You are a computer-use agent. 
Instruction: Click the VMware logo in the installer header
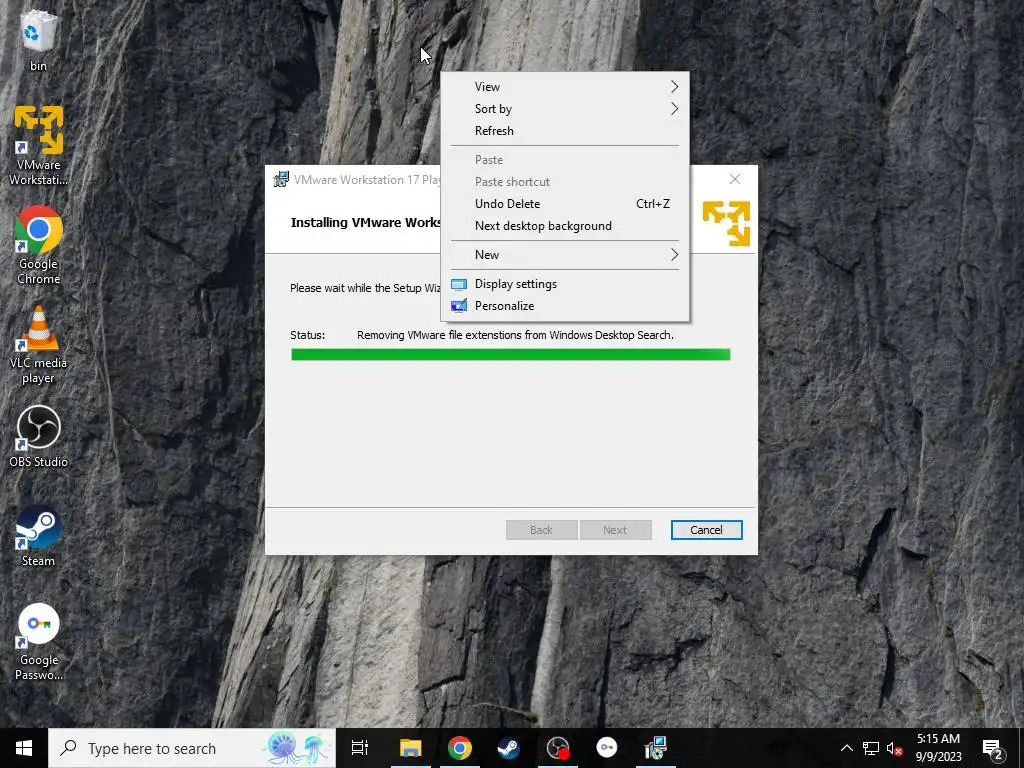click(x=726, y=223)
